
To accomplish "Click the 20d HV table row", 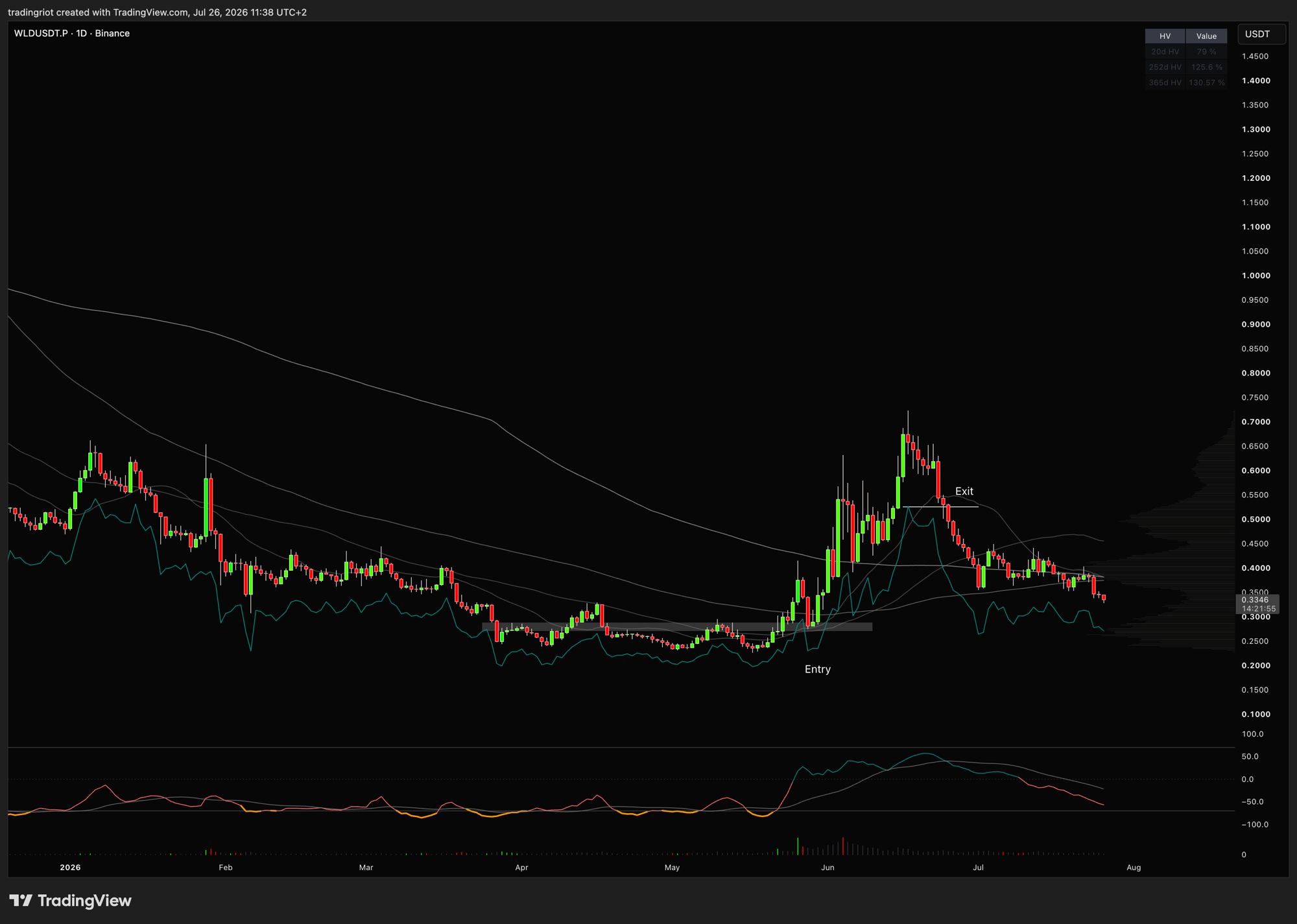I will point(1186,52).
